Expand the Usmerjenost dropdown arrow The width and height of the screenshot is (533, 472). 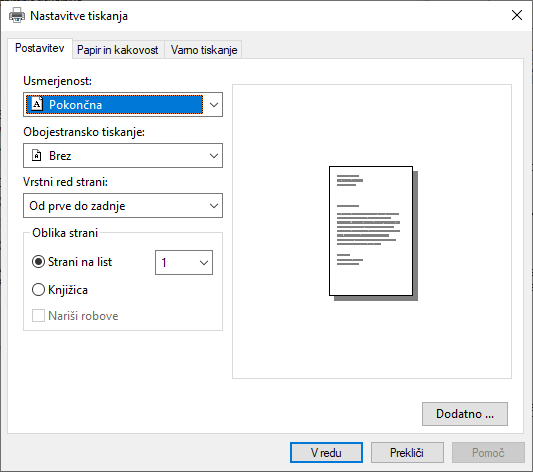click(x=213, y=105)
